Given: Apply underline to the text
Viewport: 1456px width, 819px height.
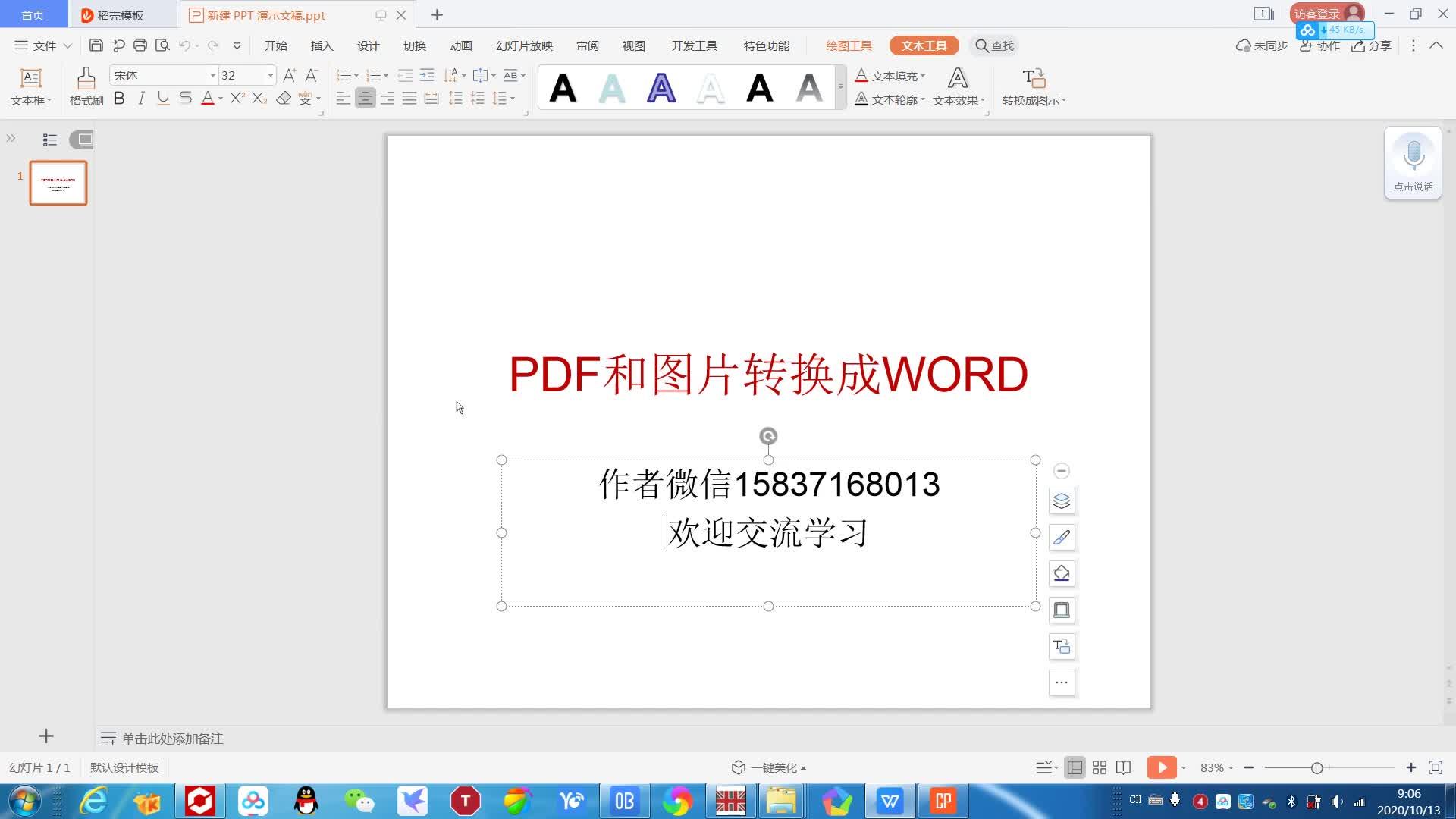Looking at the screenshot, I should point(162,98).
